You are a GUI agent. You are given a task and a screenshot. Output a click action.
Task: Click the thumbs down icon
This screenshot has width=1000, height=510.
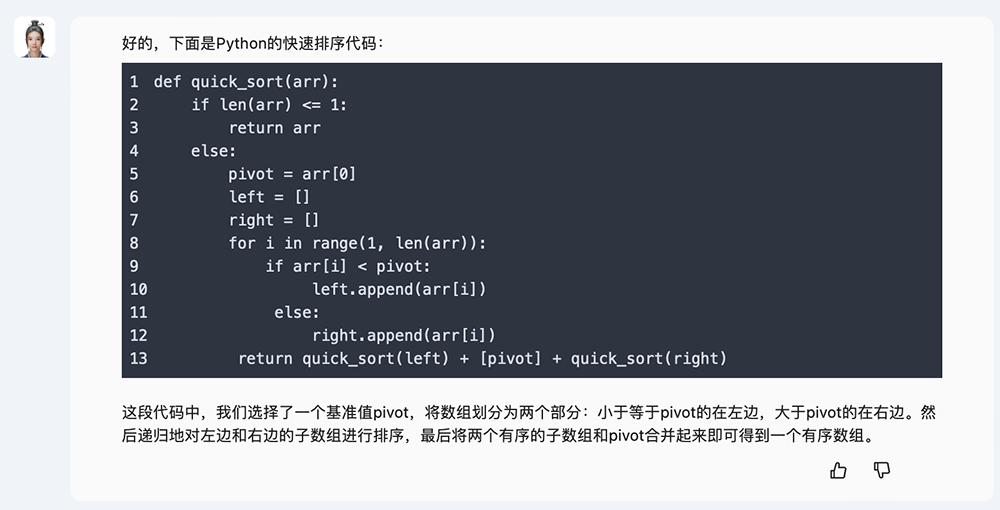[881, 470]
